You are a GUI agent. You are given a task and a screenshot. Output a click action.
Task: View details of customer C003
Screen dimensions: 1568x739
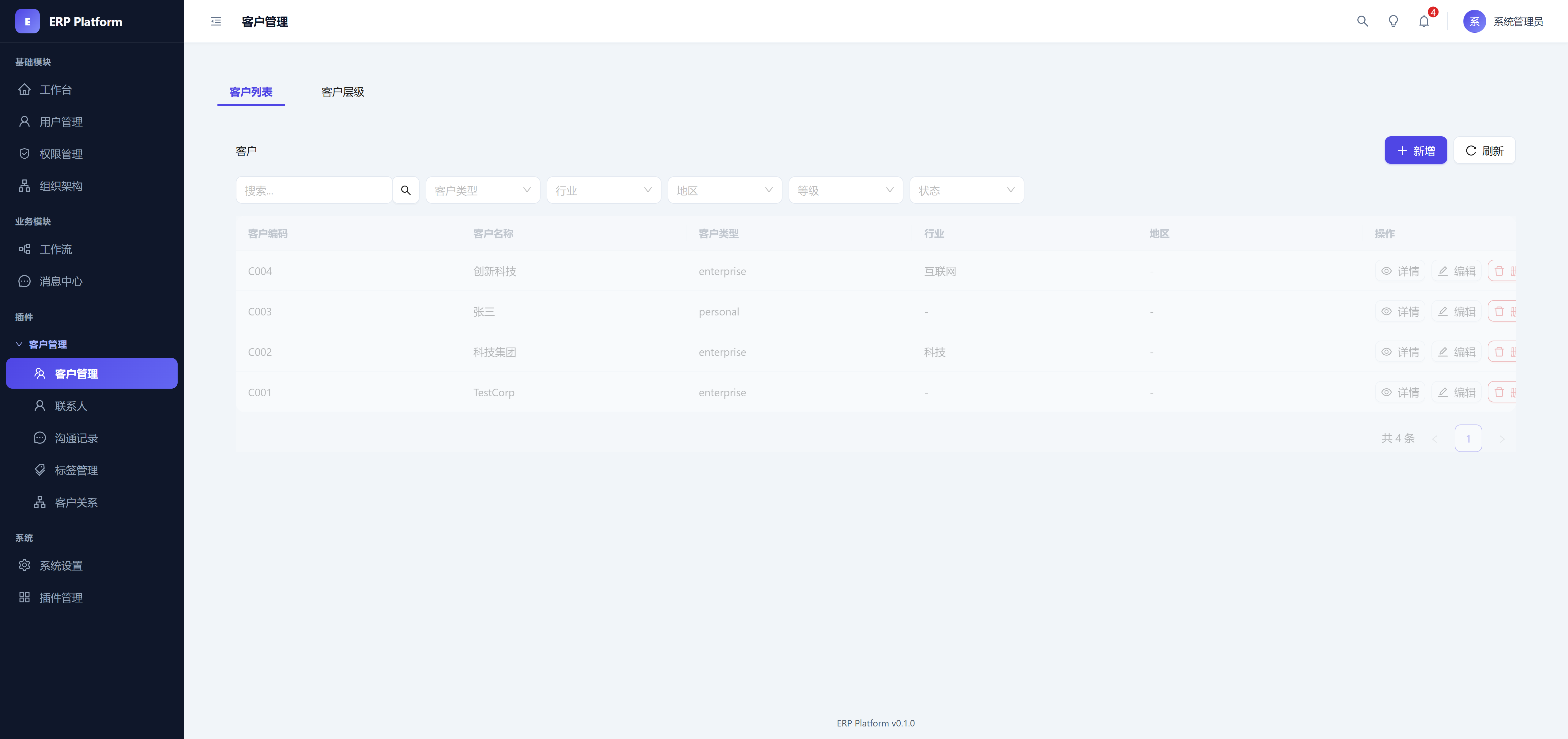(x=1399, y=312)
